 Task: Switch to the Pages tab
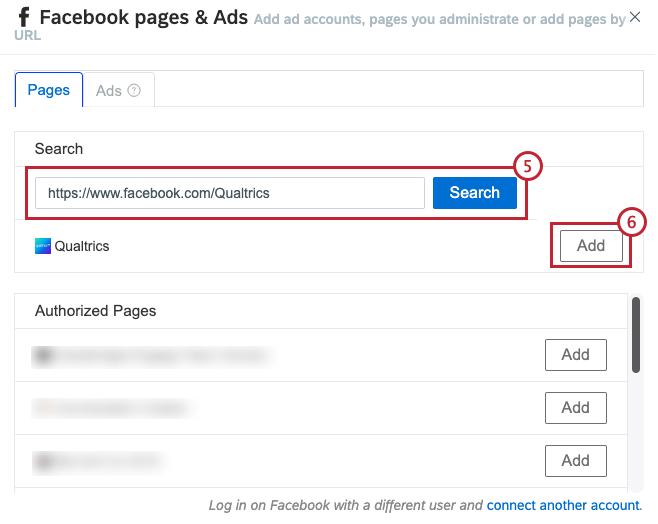point(49,90)
